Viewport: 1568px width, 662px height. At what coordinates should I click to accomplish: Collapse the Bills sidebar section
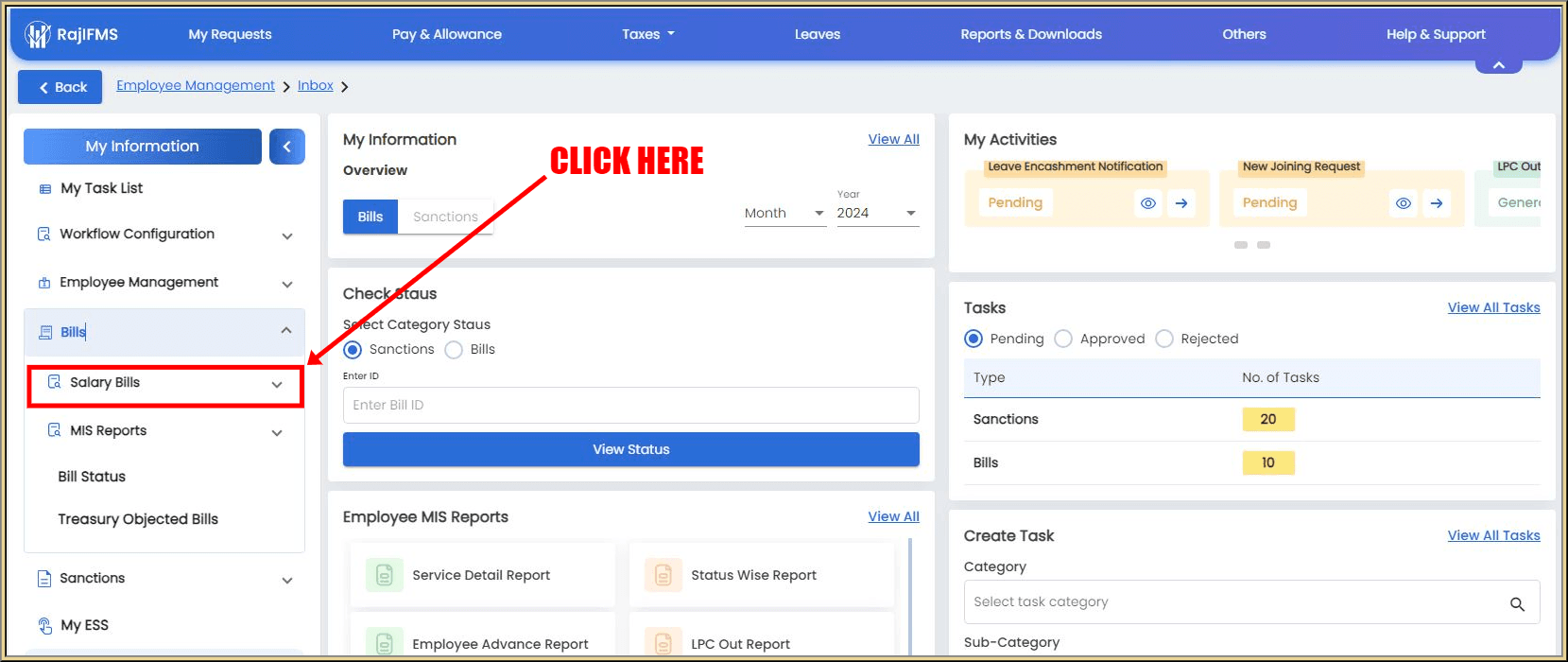coord(286,330)
